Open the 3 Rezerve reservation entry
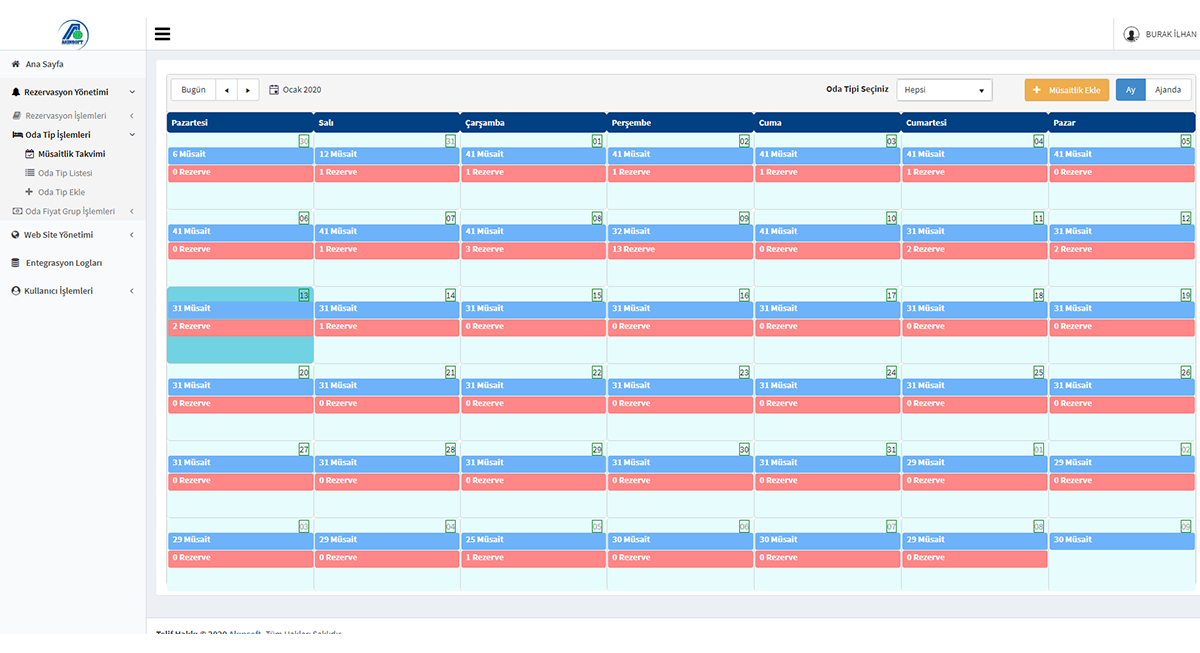Viewport: 1200px width, 653px height. coord(534,250)
